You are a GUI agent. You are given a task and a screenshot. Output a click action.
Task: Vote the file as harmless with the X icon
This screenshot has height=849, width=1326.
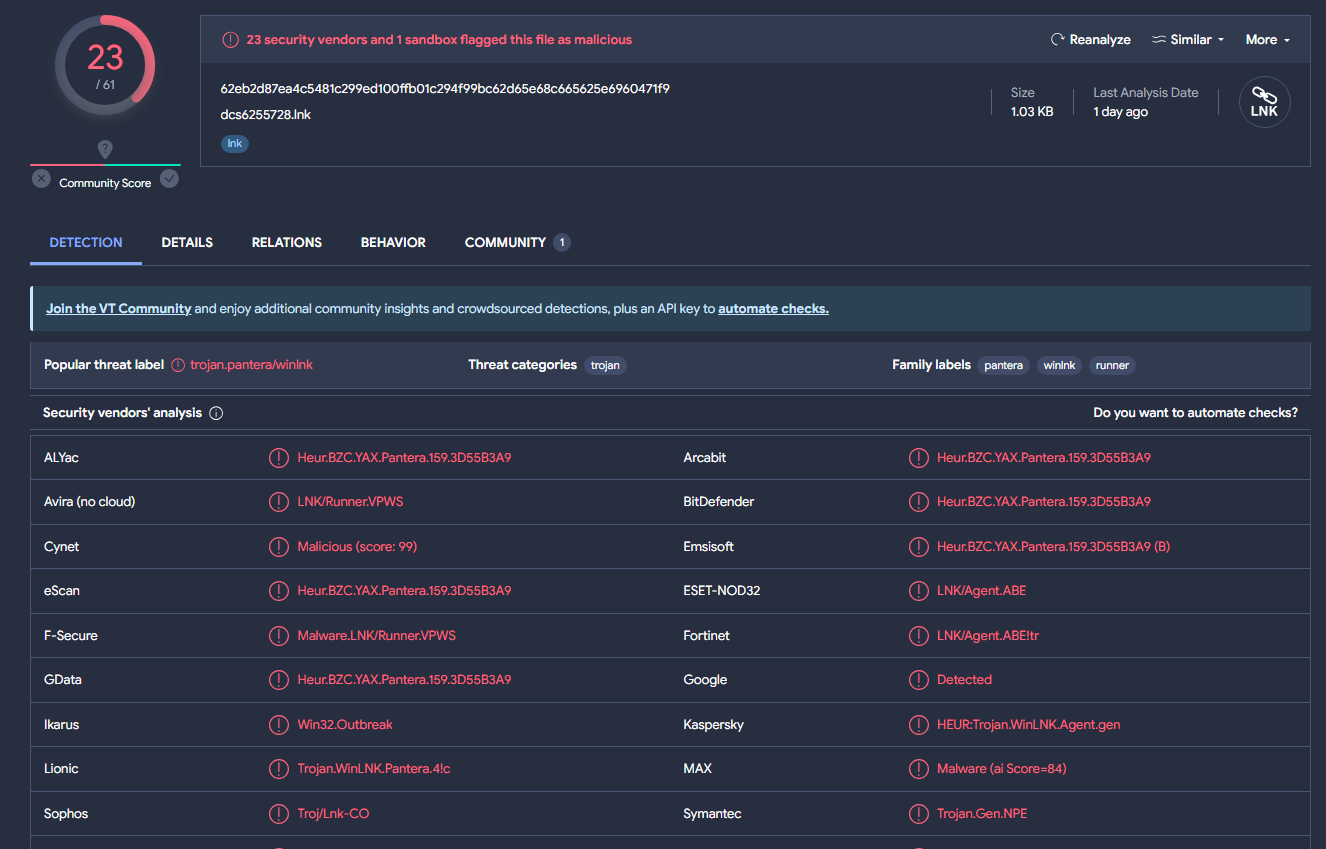pyautogui.click(x=40, y=178)
